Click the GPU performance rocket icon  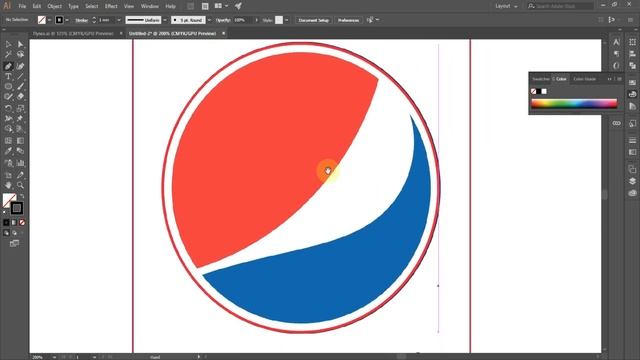click(238, 6)
